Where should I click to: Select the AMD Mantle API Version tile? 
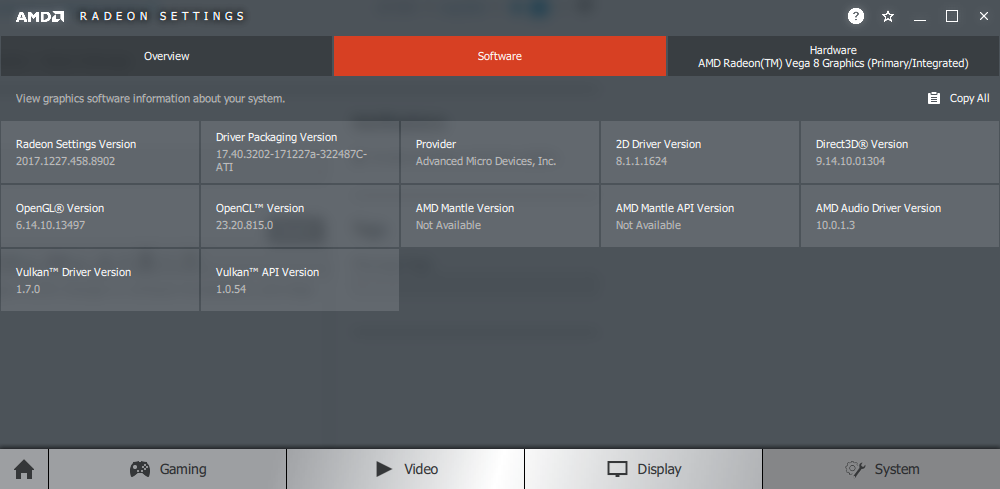tap(700, 216)
